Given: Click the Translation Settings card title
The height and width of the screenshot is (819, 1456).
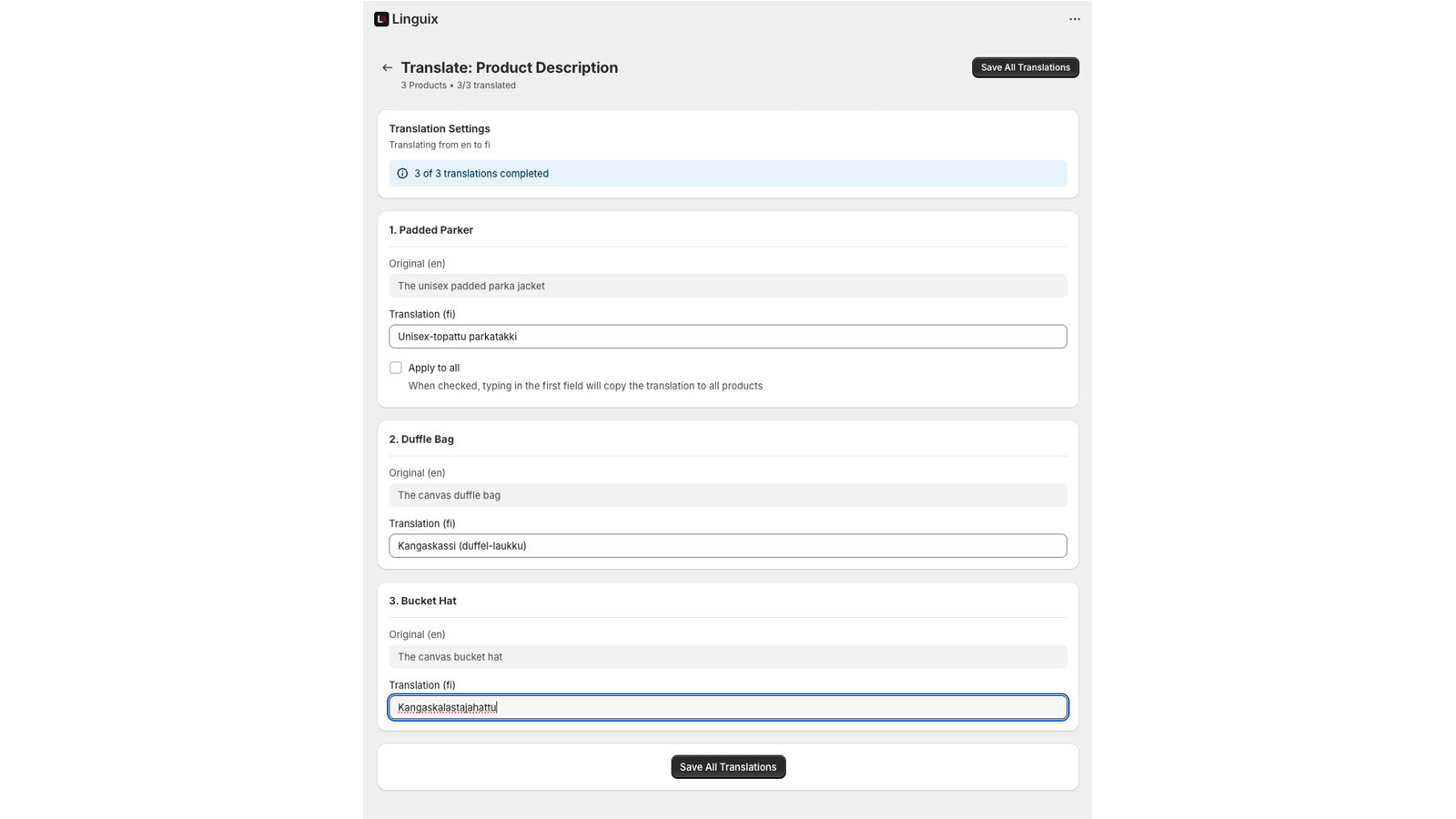Looking at the screenshot, I should point(440,129).
